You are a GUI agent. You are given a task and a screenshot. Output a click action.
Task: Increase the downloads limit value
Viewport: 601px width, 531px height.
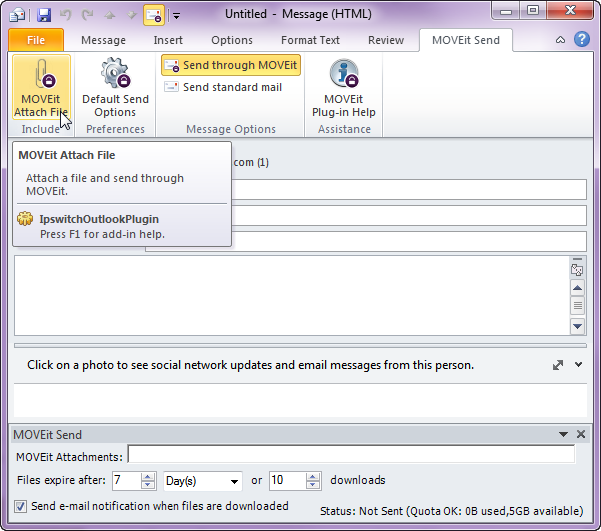(x=313, y=477)
